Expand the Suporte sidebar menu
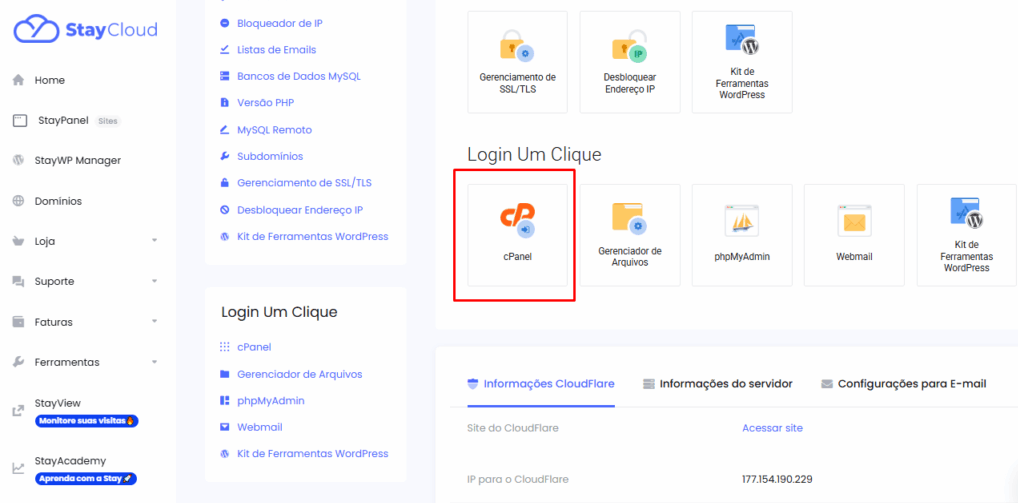The width and height of the screenshot is (1018, 503). point(85,282)
